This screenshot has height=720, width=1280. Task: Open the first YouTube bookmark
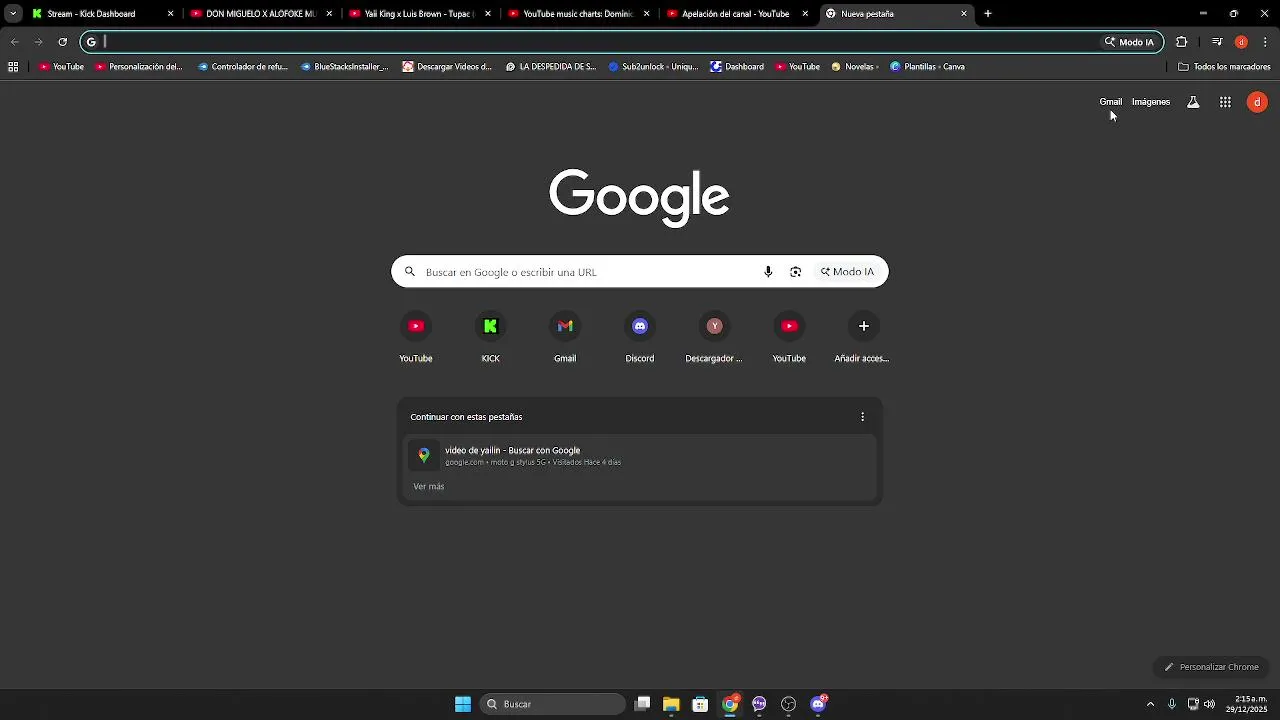tap(61, 67)
